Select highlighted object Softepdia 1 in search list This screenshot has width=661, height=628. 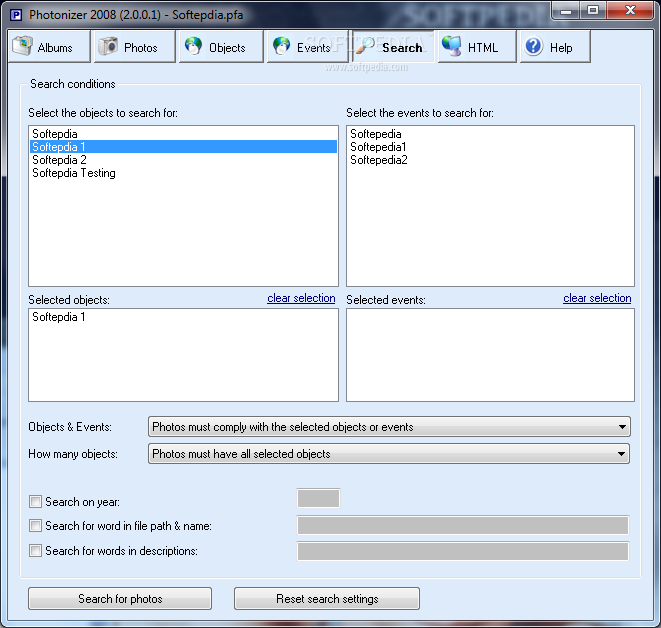coord(184,147)
